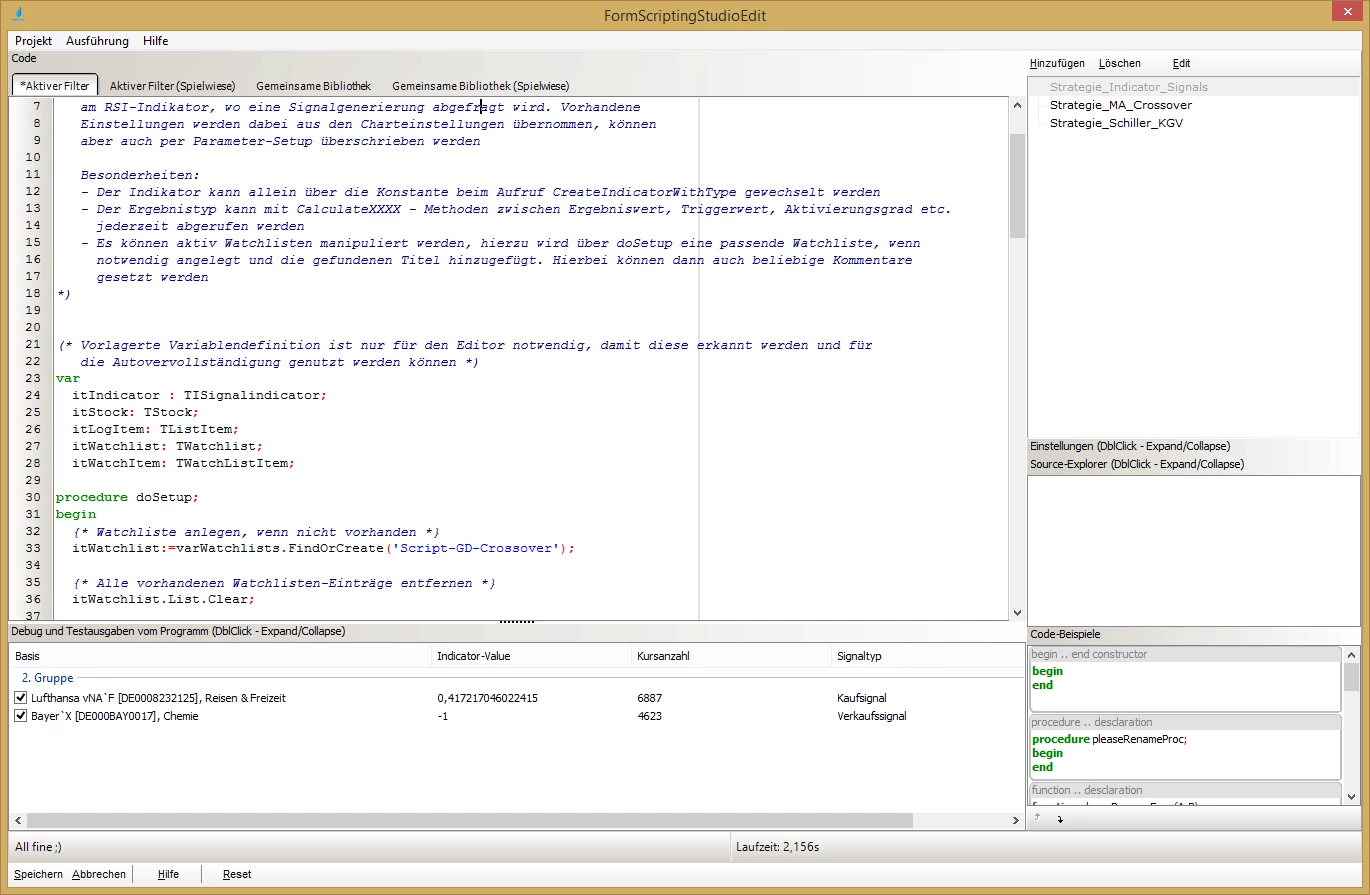The image size is (1370, 895).
Task: Open the Hilfe menu in menu bar
Action: 155,41
